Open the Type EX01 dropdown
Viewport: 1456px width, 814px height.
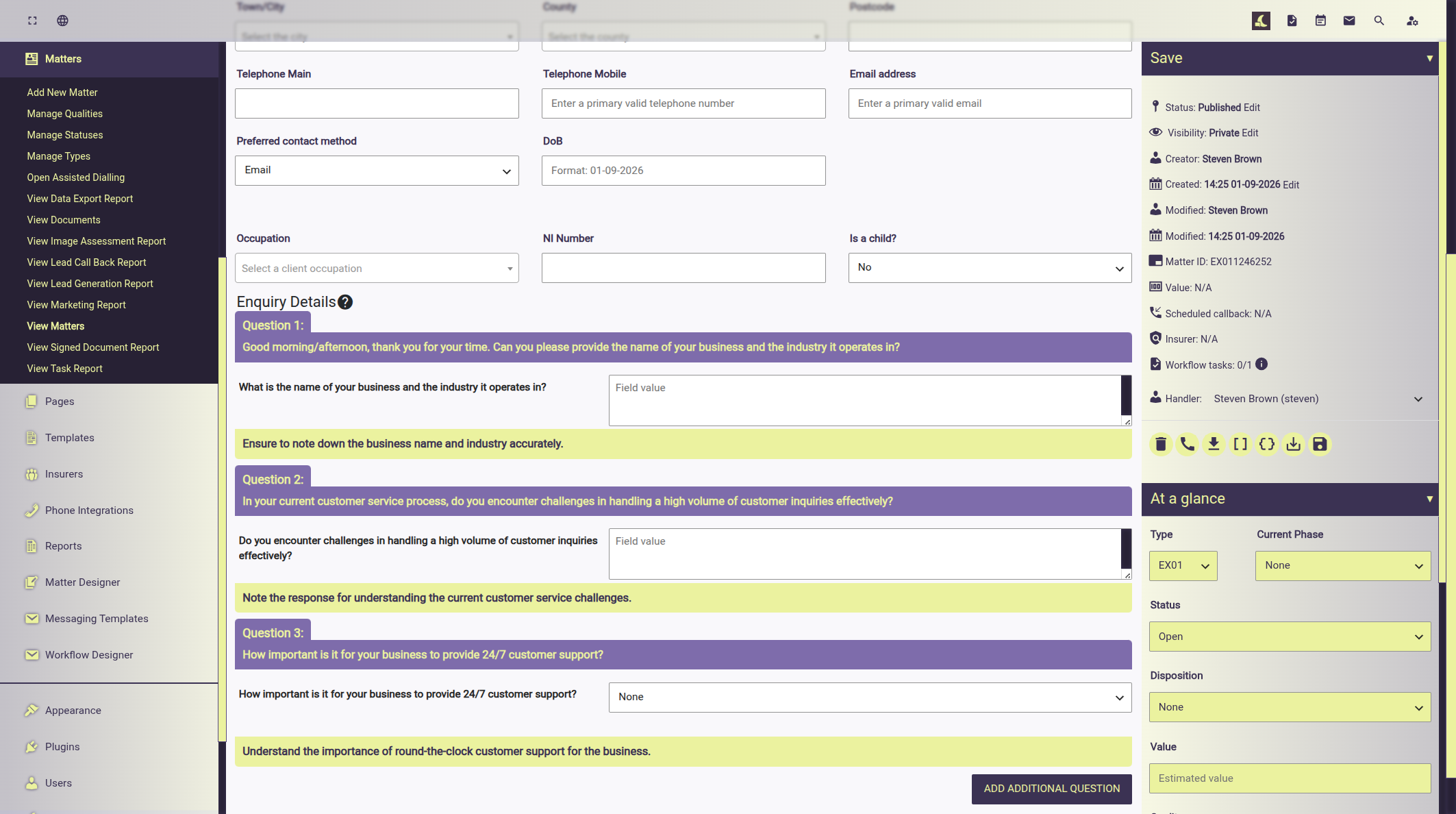click(1183, 566)
